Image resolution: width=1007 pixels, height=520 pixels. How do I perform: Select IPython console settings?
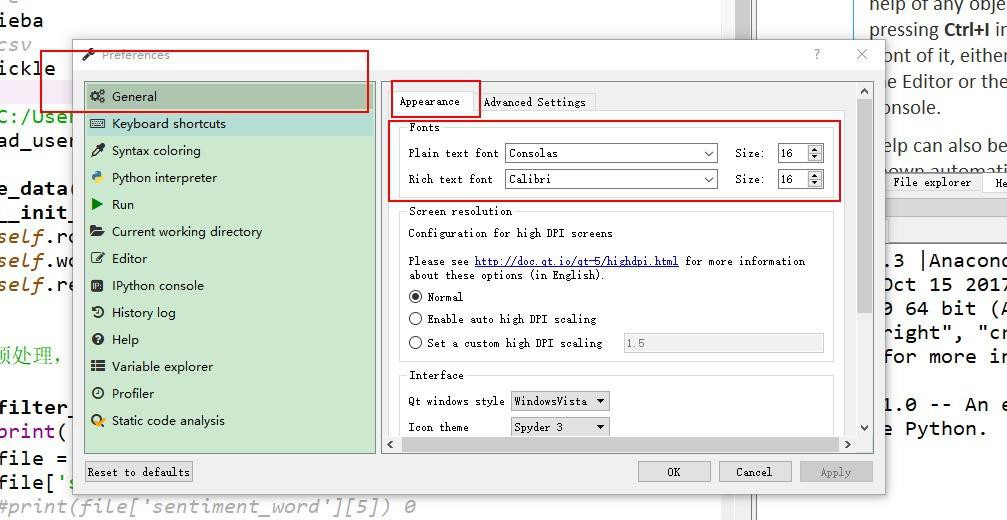(229, 286)
